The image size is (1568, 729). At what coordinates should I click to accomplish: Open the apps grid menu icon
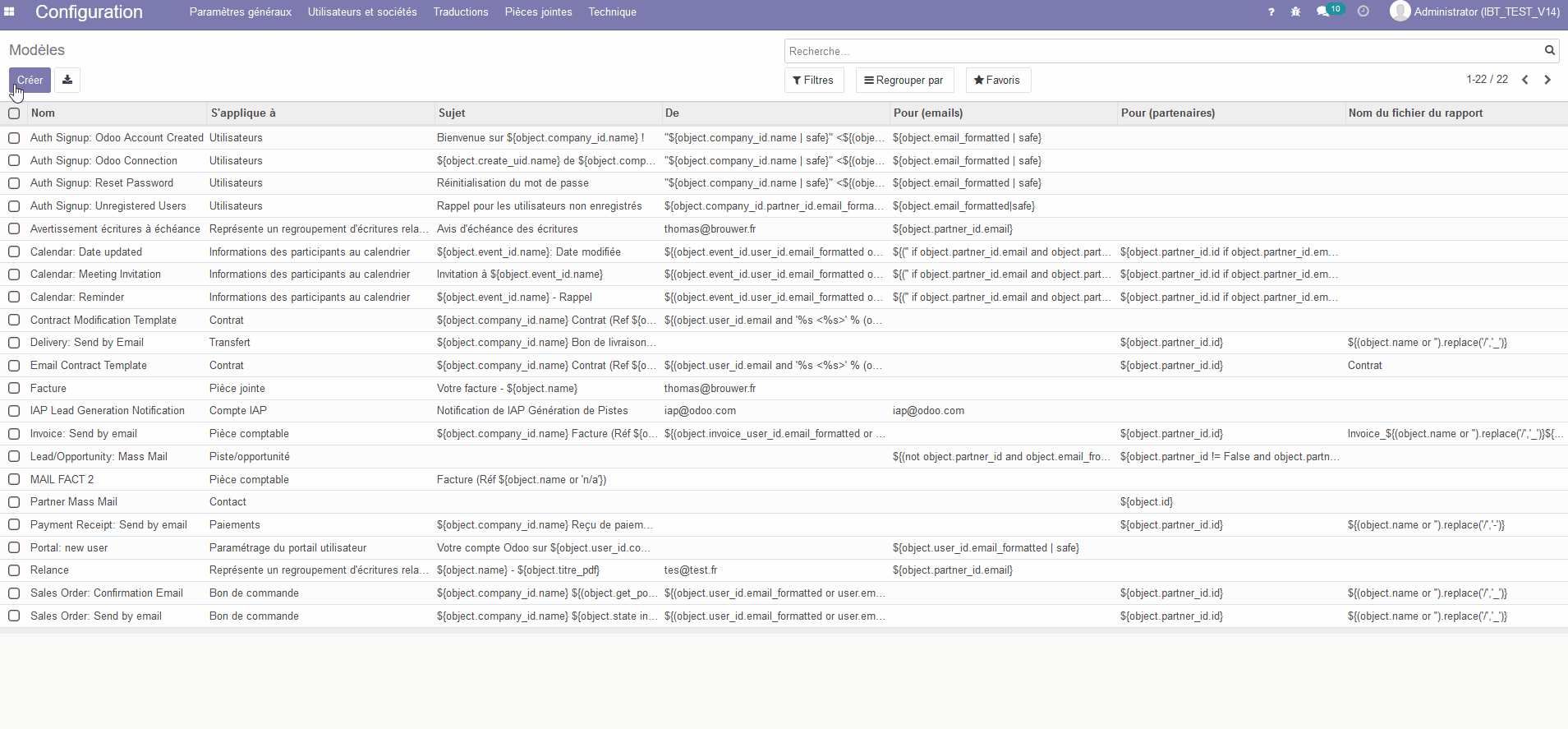10,12
